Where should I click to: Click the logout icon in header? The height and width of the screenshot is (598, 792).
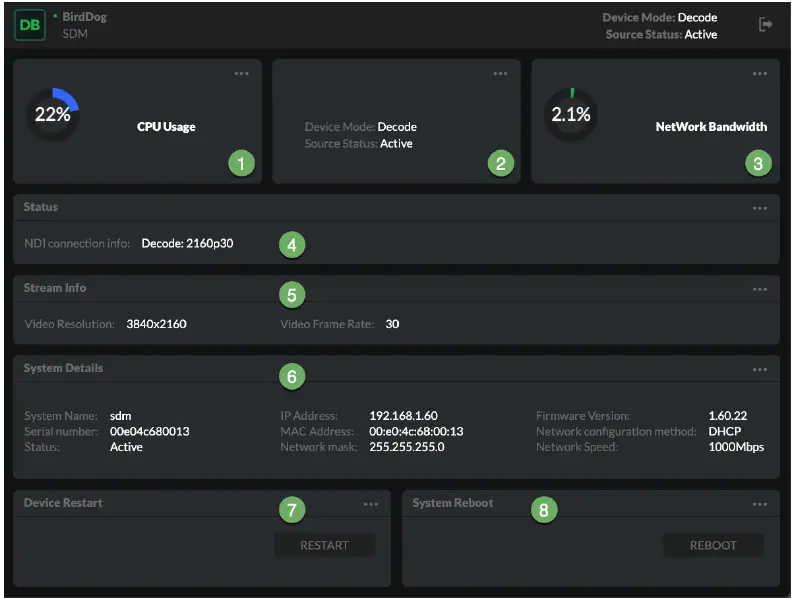point(765,24)
